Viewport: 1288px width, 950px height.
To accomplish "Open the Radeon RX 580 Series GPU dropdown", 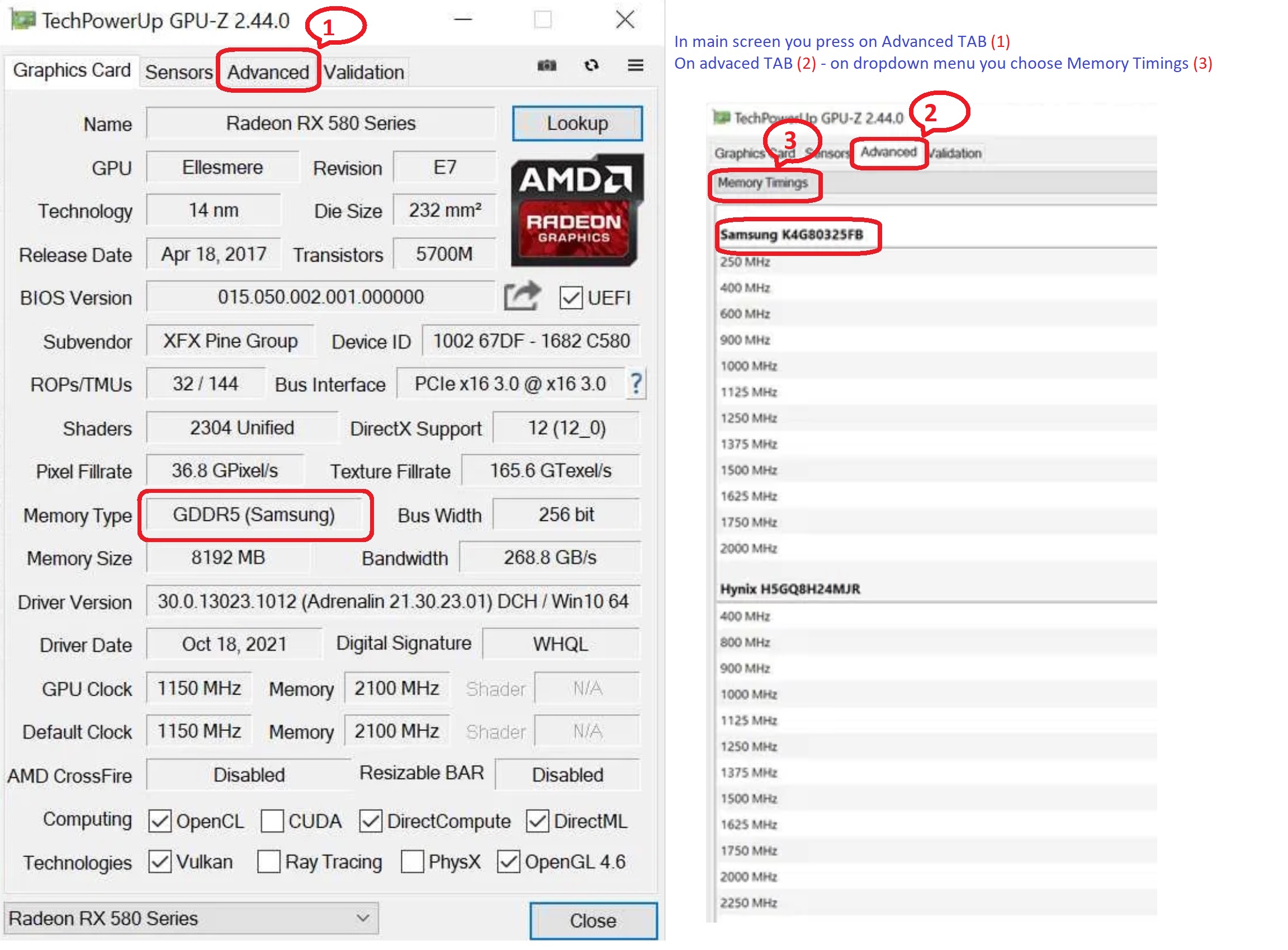I will 192,919.
